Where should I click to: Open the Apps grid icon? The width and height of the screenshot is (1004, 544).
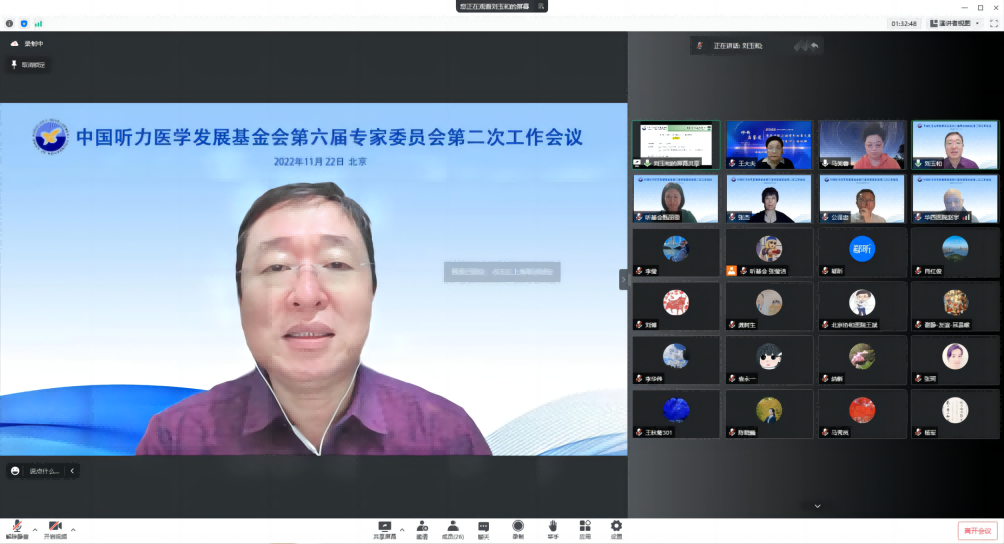pos(584,526)
